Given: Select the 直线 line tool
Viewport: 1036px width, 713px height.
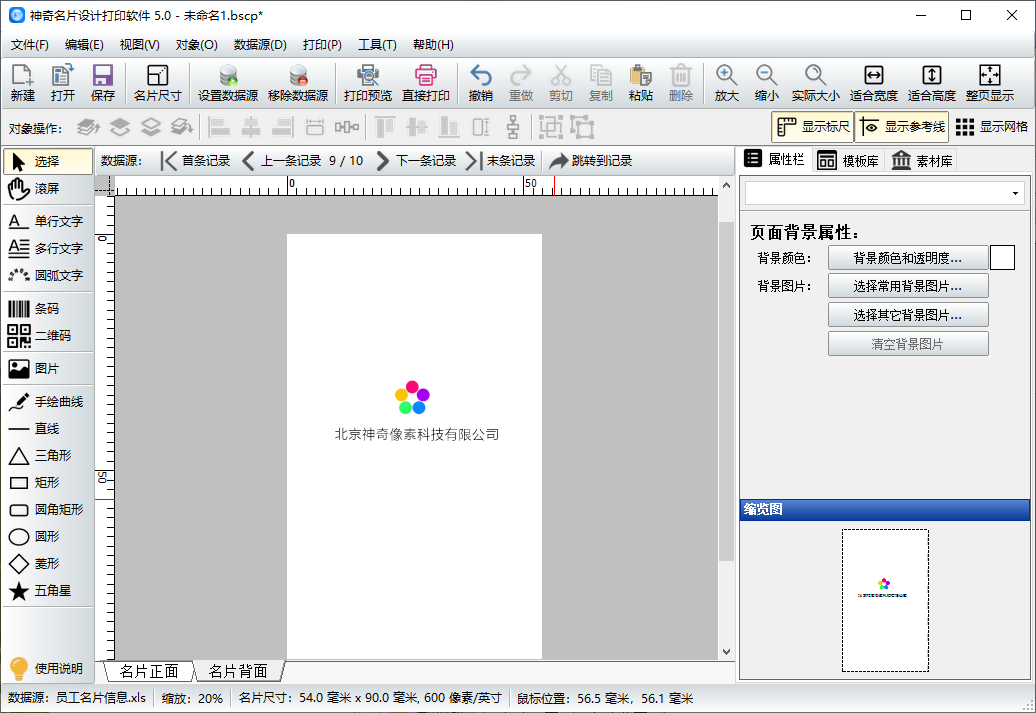Looking at the screenshot, I should [48, 429].
